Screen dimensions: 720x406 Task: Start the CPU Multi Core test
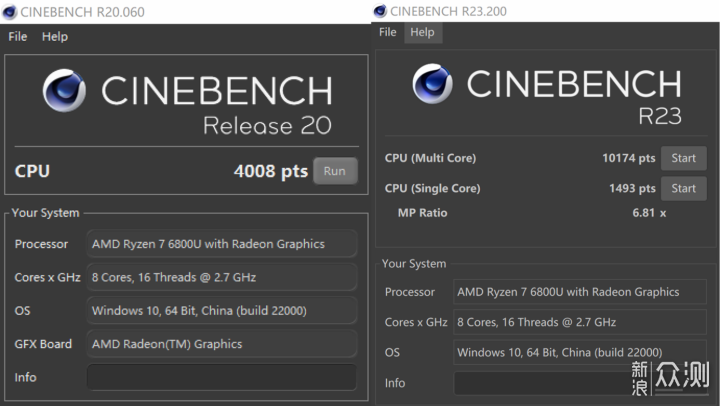pos(683,158)
